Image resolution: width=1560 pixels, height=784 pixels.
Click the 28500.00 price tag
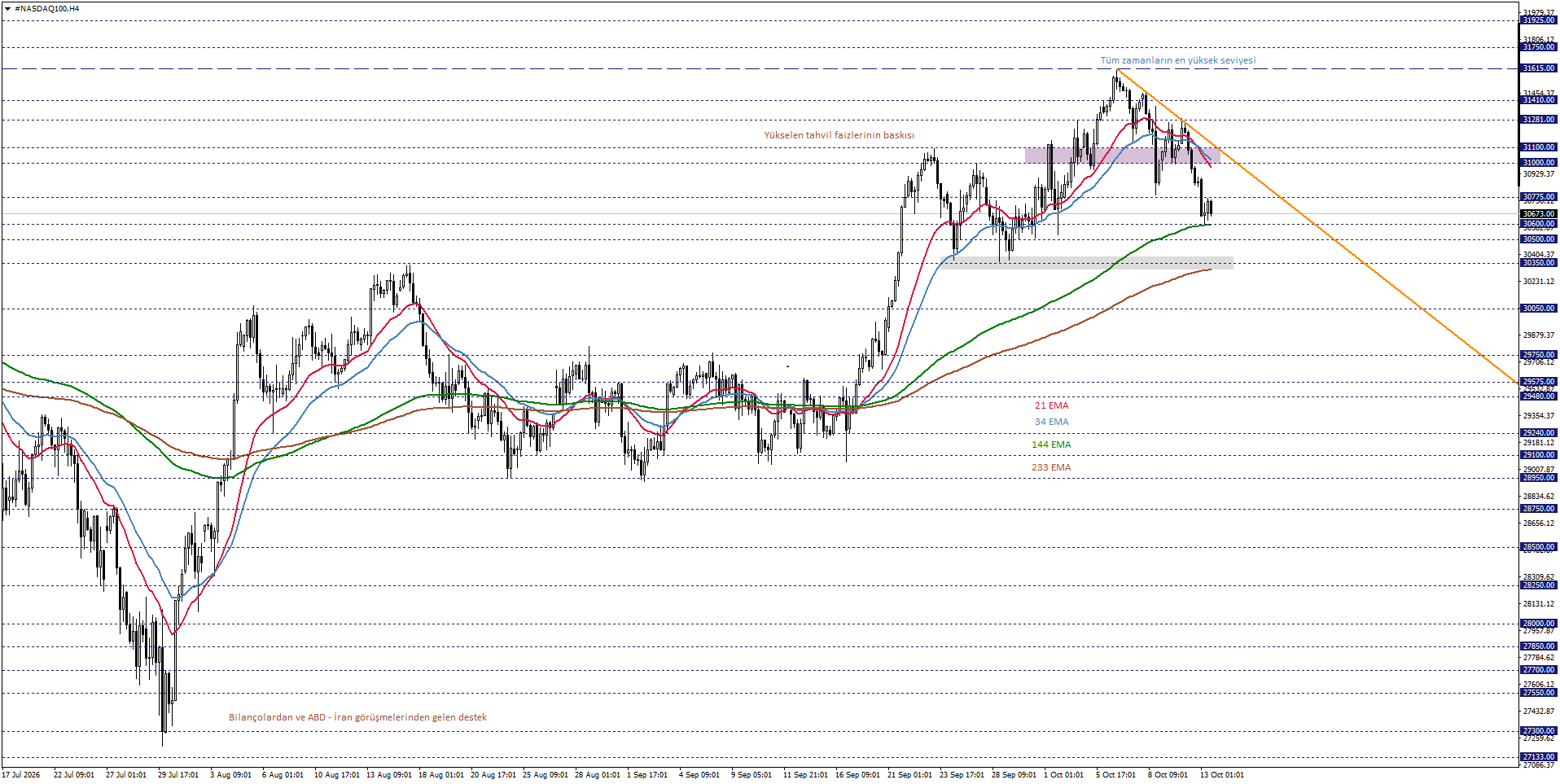click(1538, 547)
